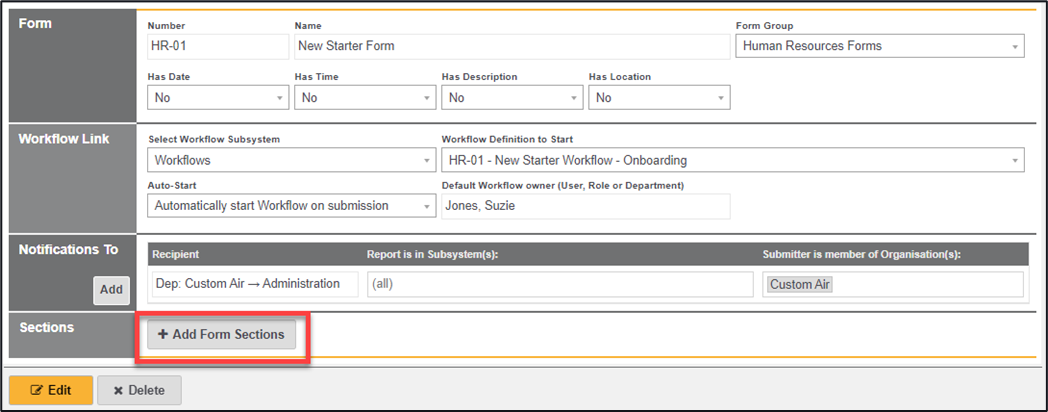Expand Workflow Definition to Start dropdown
The image size is (1048, 412).
pyautogui.click(x=732, y=160)
